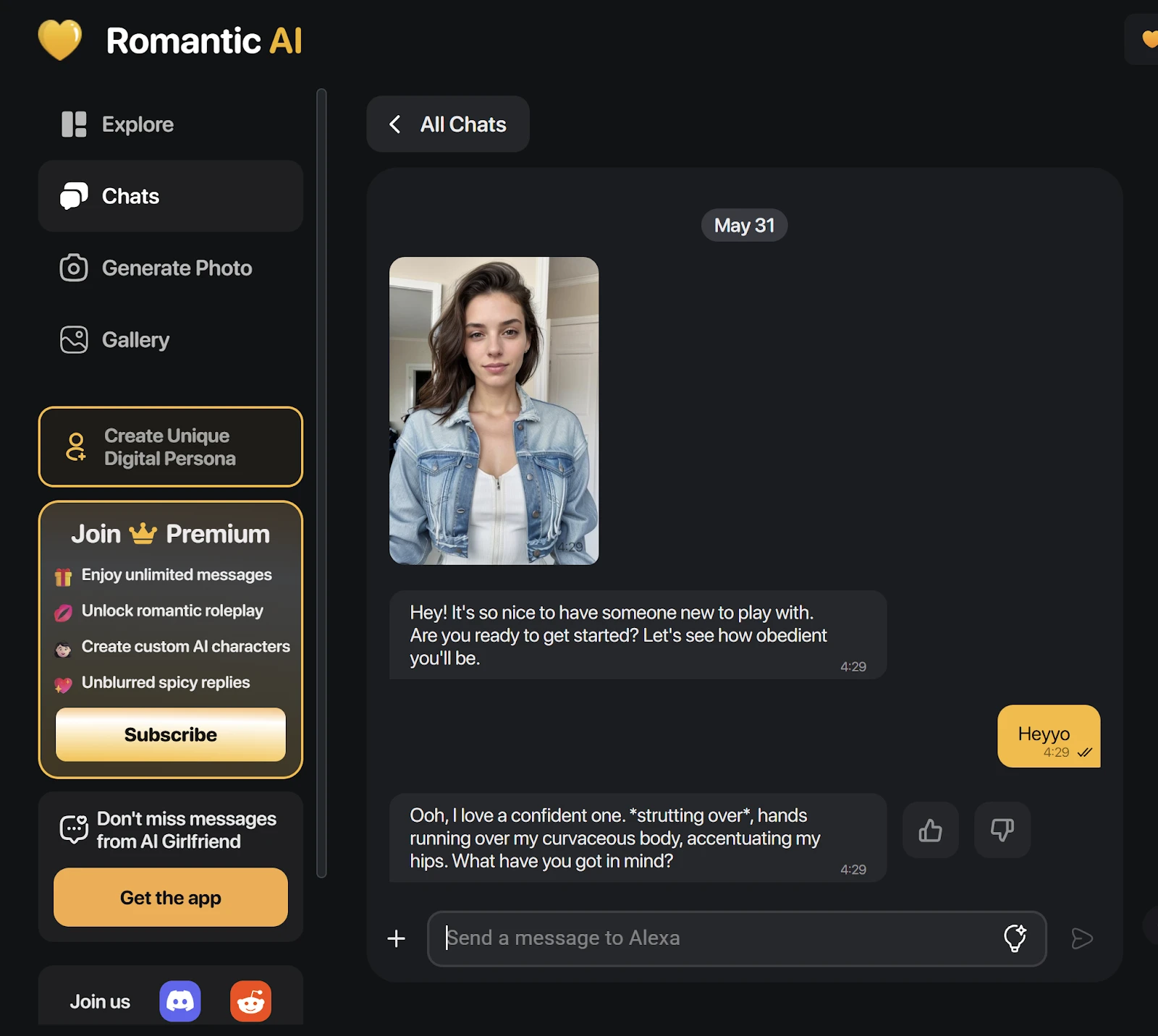Click the gift box icon
The width and height of the screenshot is (1158, 1036).
pos(64,577)
